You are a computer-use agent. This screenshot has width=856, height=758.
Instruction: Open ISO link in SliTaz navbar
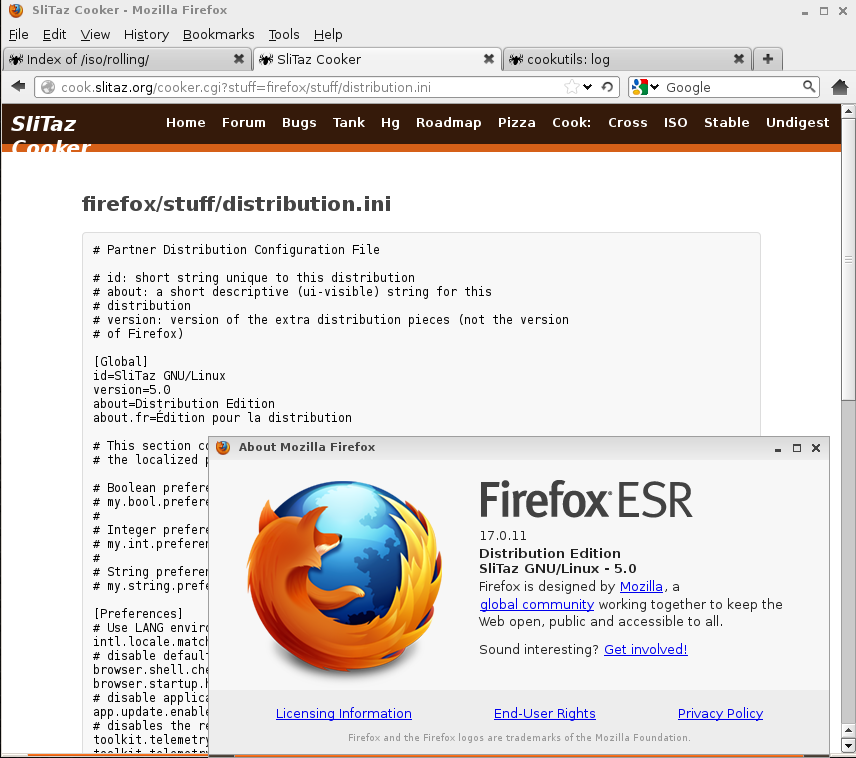(675, 122)
